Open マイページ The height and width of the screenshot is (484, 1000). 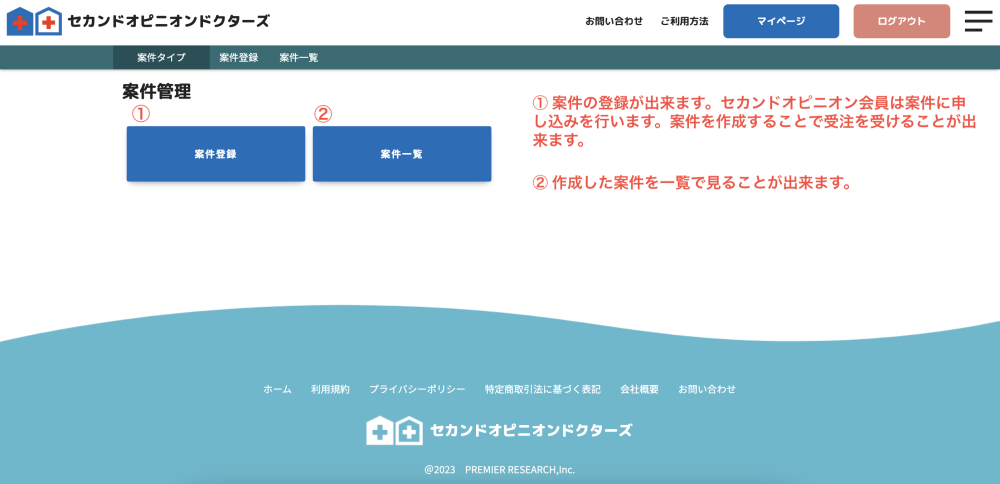[x=781, y=21]
